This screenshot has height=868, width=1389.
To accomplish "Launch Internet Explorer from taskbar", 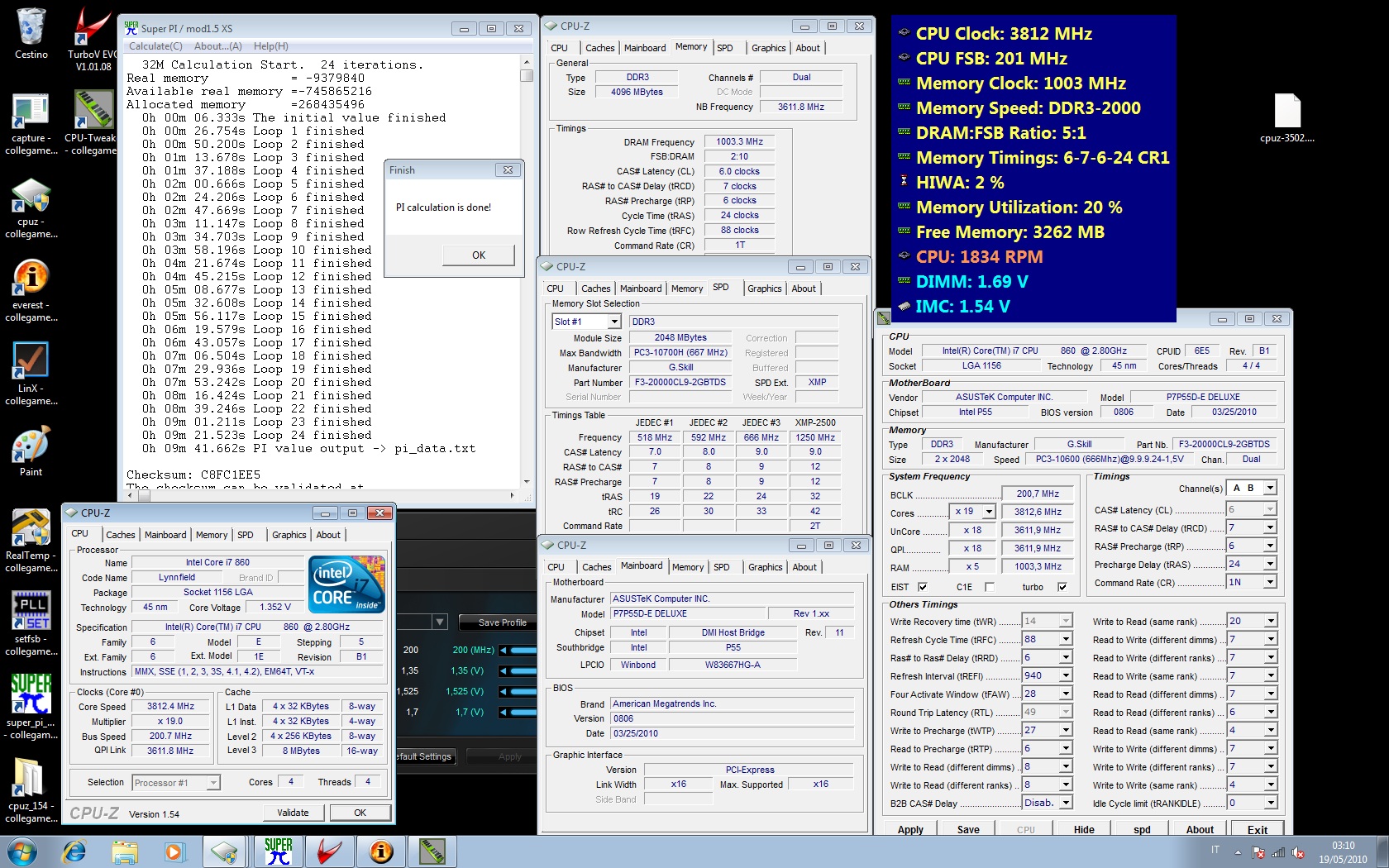I will point(74,851).
